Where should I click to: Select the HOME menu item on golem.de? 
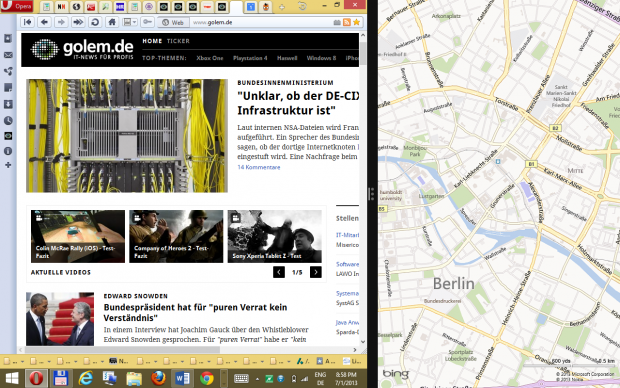click(x=152, y=41)
